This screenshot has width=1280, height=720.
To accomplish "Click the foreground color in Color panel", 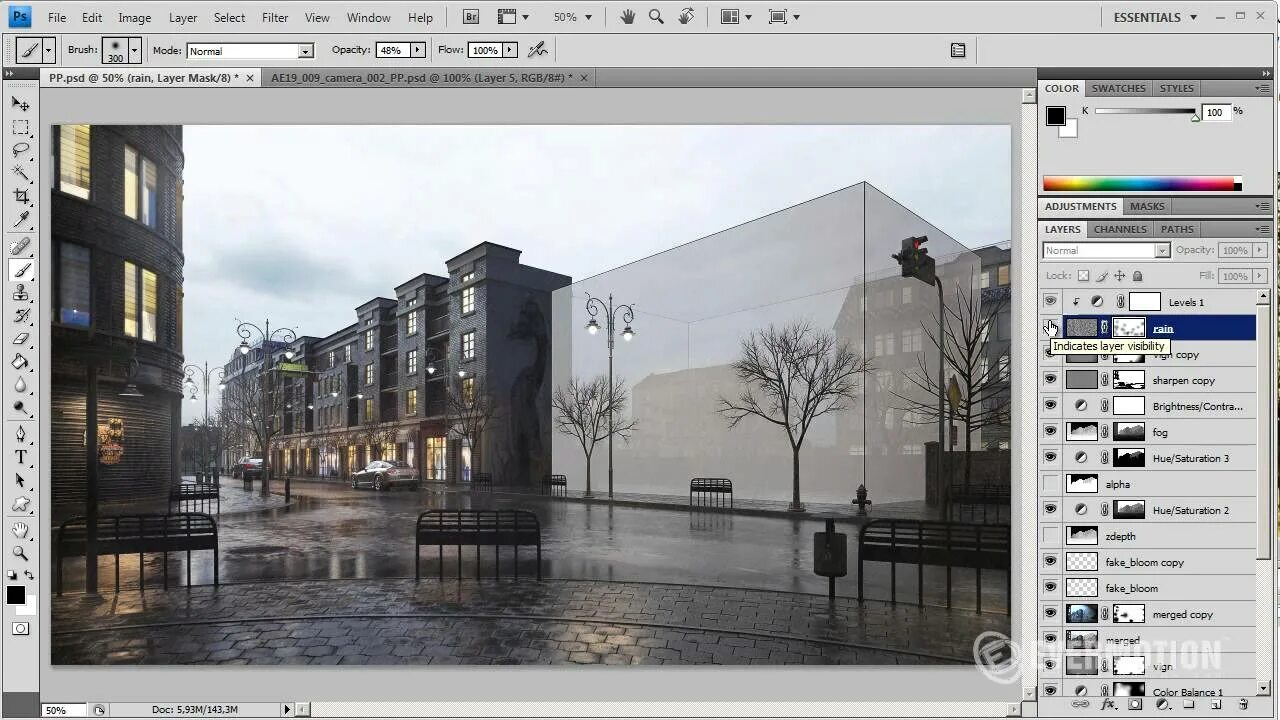I will (x=1056, y=116).
